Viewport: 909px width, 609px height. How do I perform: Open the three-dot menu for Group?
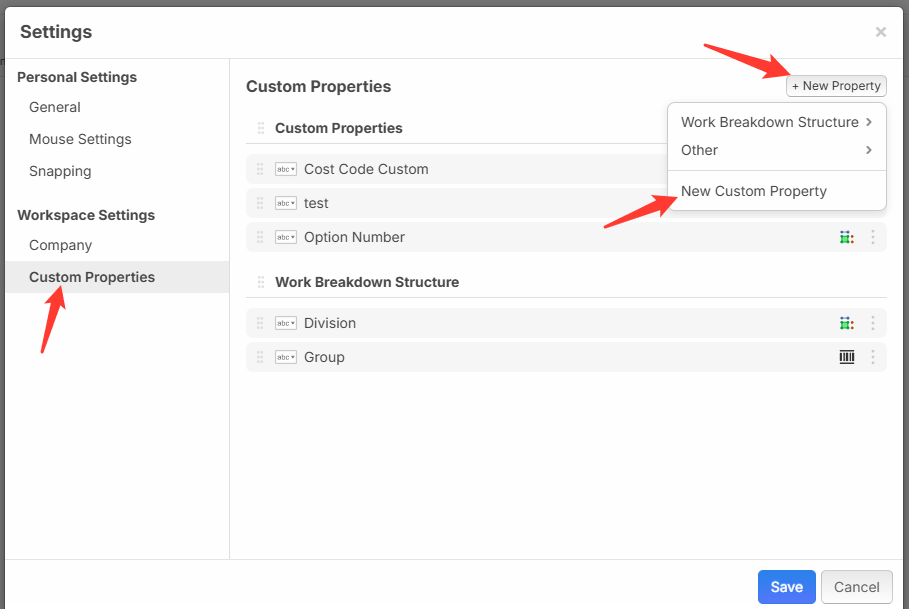(x=872, y=357)
